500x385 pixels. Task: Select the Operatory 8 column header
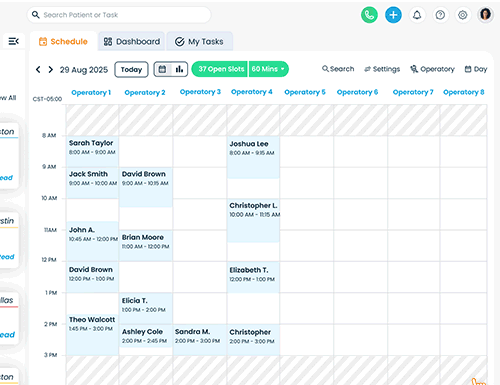point(464,92)
